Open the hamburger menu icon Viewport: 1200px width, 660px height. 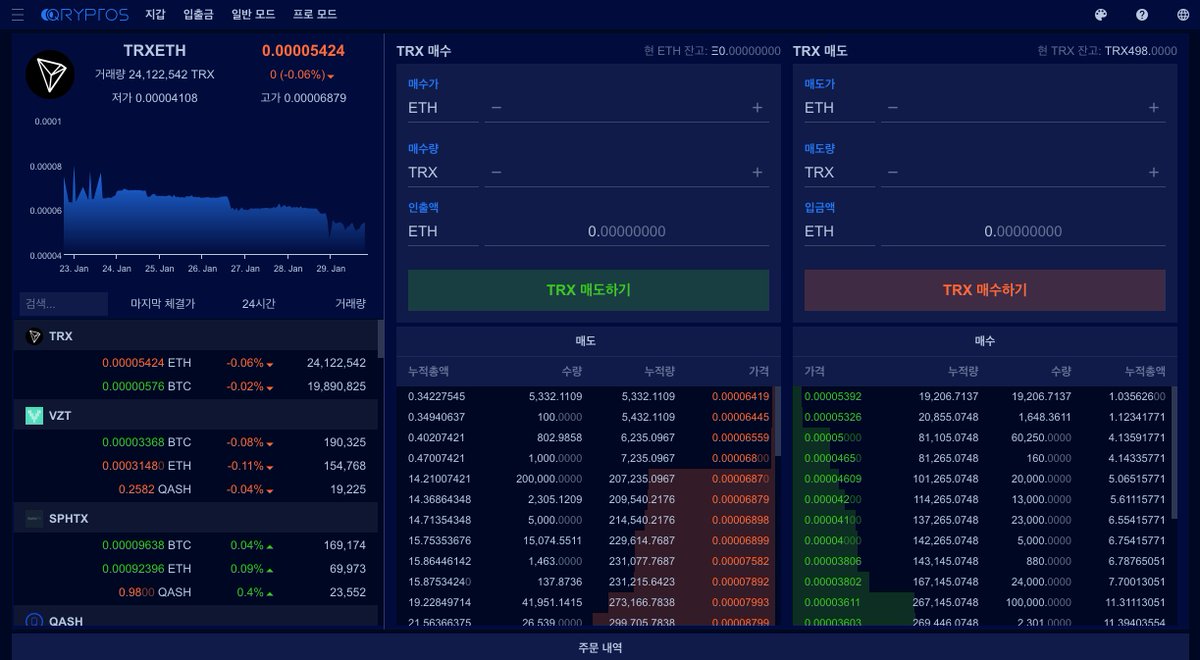click(x=17, y=15)
